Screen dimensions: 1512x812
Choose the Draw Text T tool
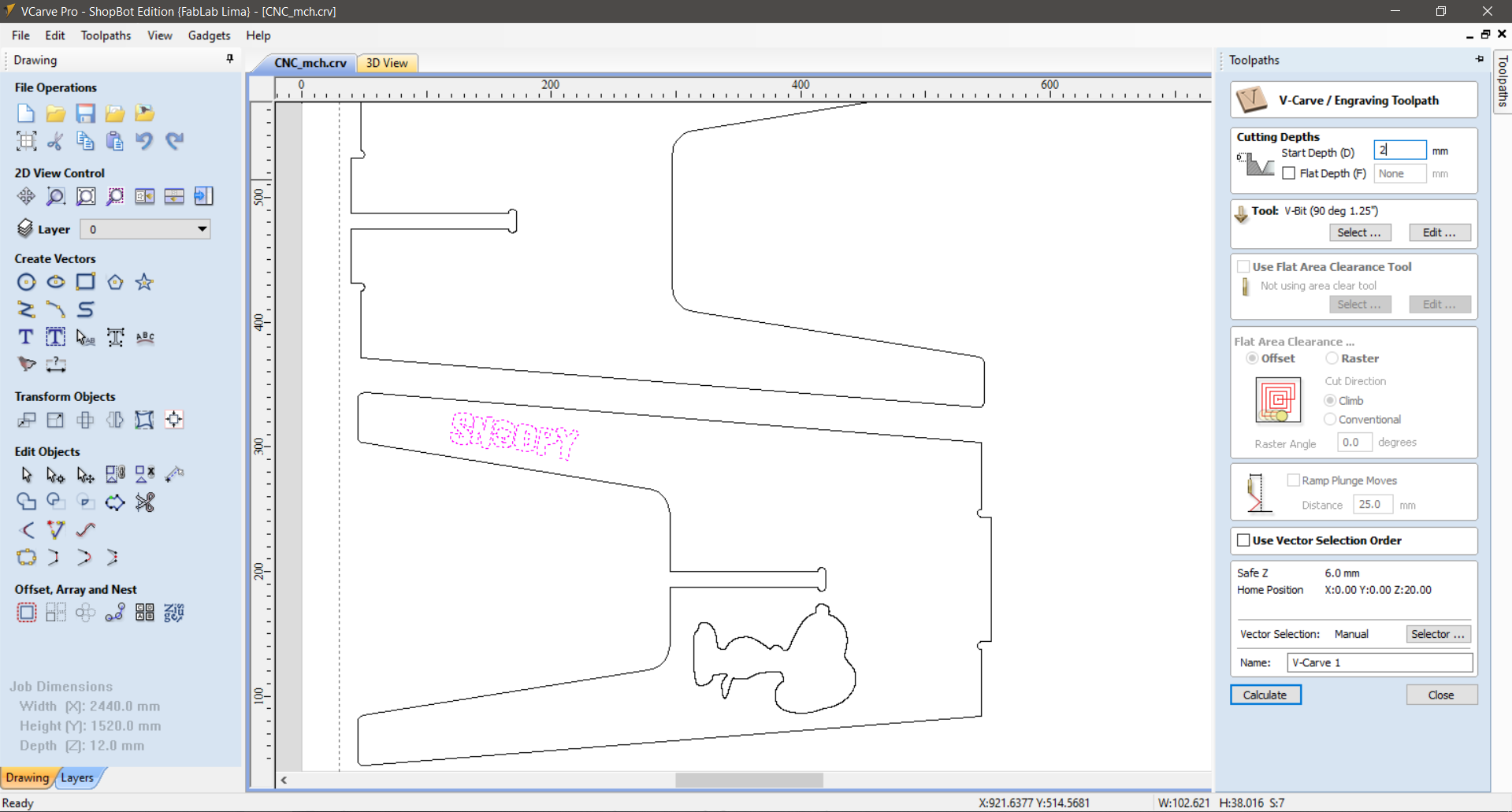pos(26,337)
